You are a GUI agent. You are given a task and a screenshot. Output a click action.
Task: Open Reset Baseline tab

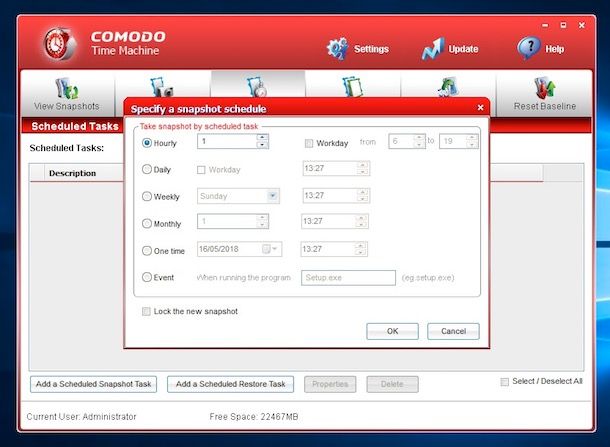[544, 94]
